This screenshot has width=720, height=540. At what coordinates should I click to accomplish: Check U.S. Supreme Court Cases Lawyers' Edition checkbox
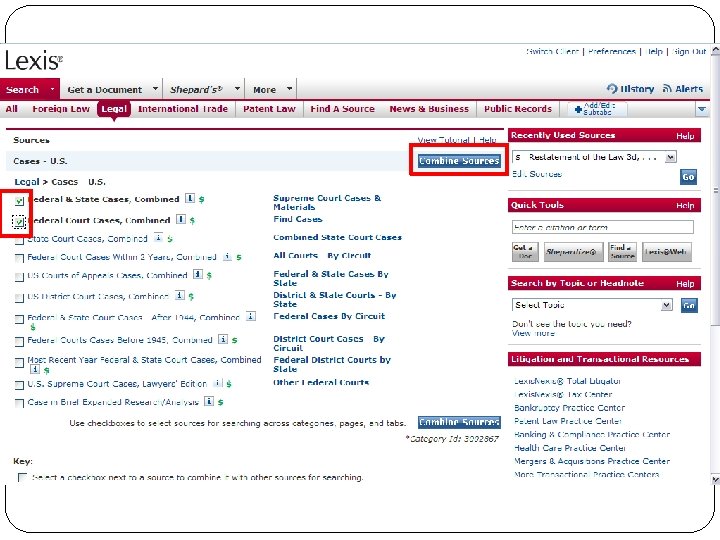19,385
